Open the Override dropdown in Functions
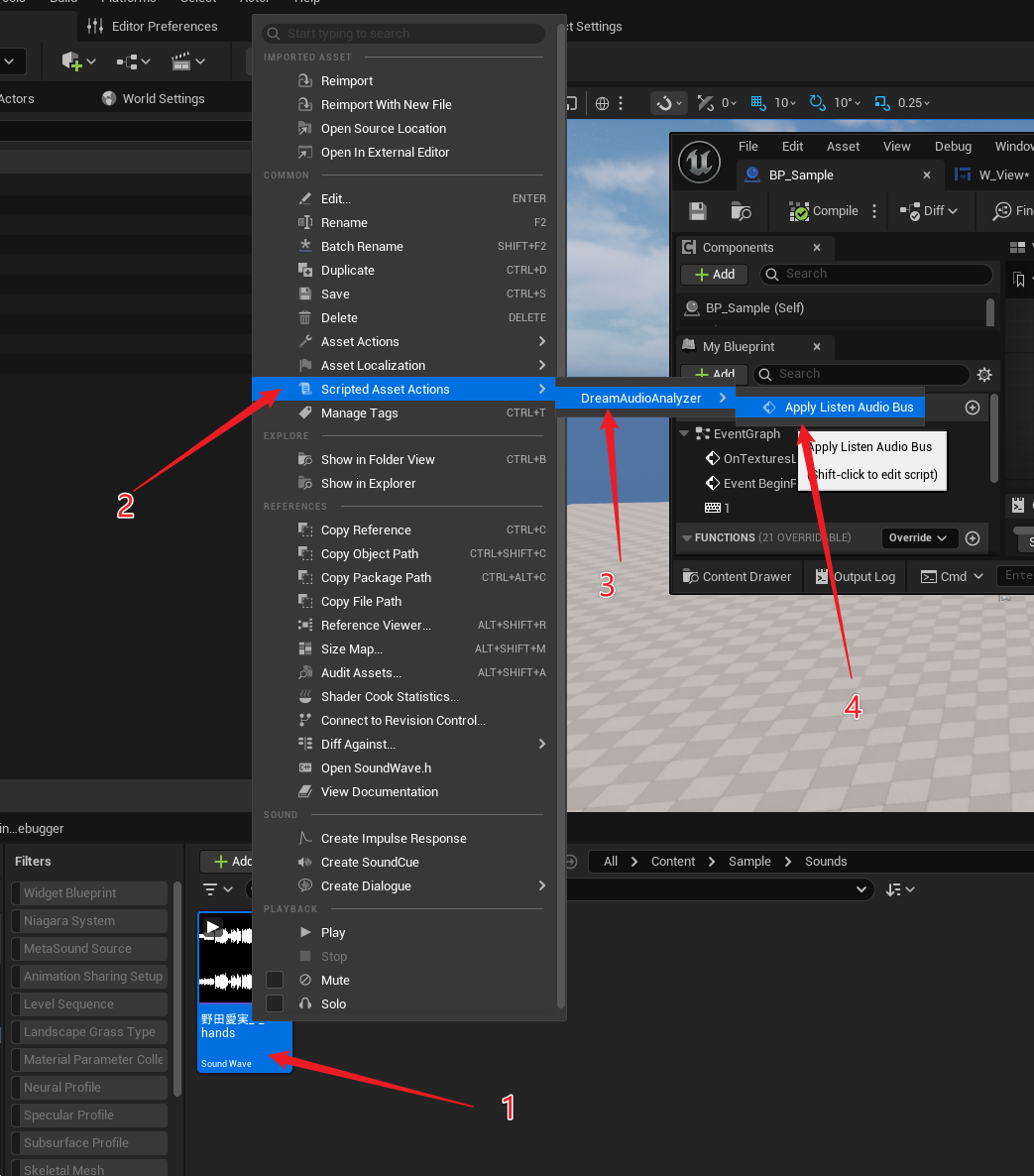This screenshot has height=1176, width=1034. [918, 538]
